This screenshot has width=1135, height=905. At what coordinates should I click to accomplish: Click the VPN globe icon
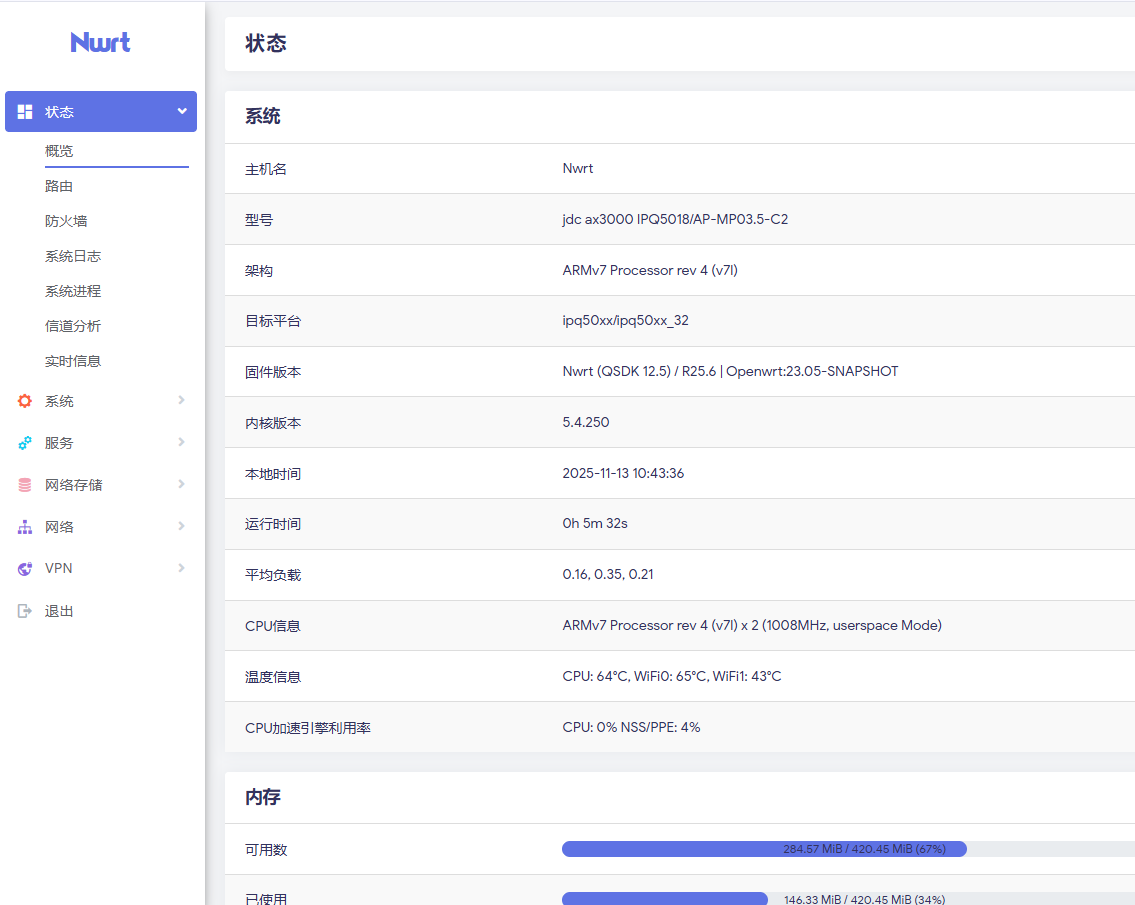25,569
